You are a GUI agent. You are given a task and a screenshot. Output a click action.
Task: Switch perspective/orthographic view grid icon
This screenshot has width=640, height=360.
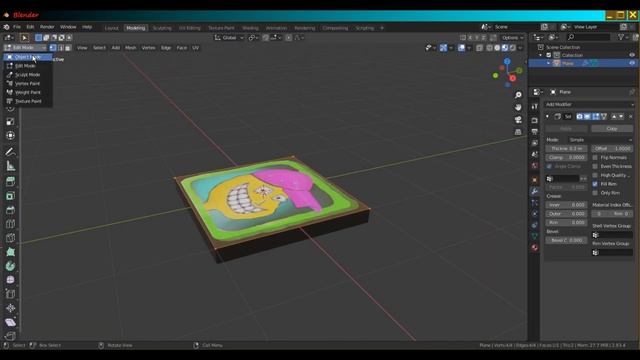click(x=518, y=132)
